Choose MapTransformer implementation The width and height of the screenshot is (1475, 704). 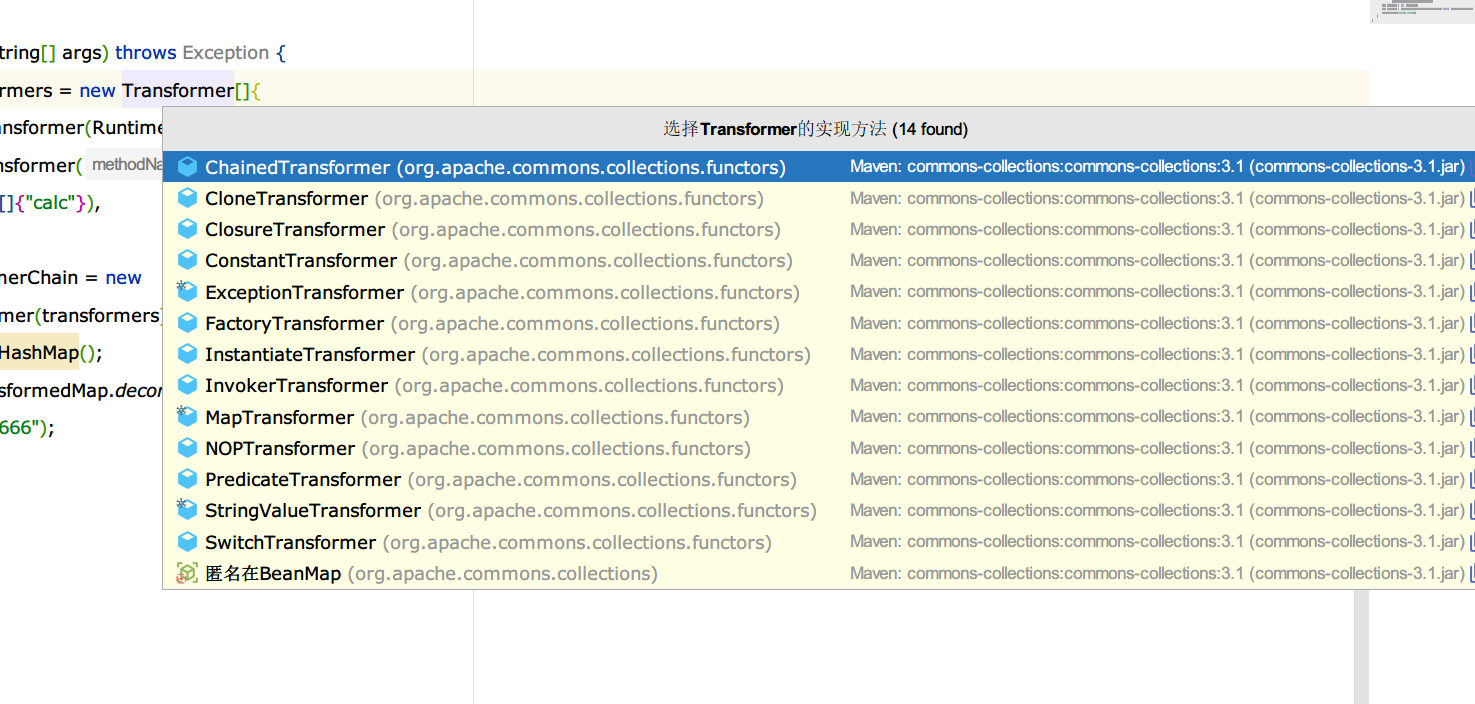818,417
